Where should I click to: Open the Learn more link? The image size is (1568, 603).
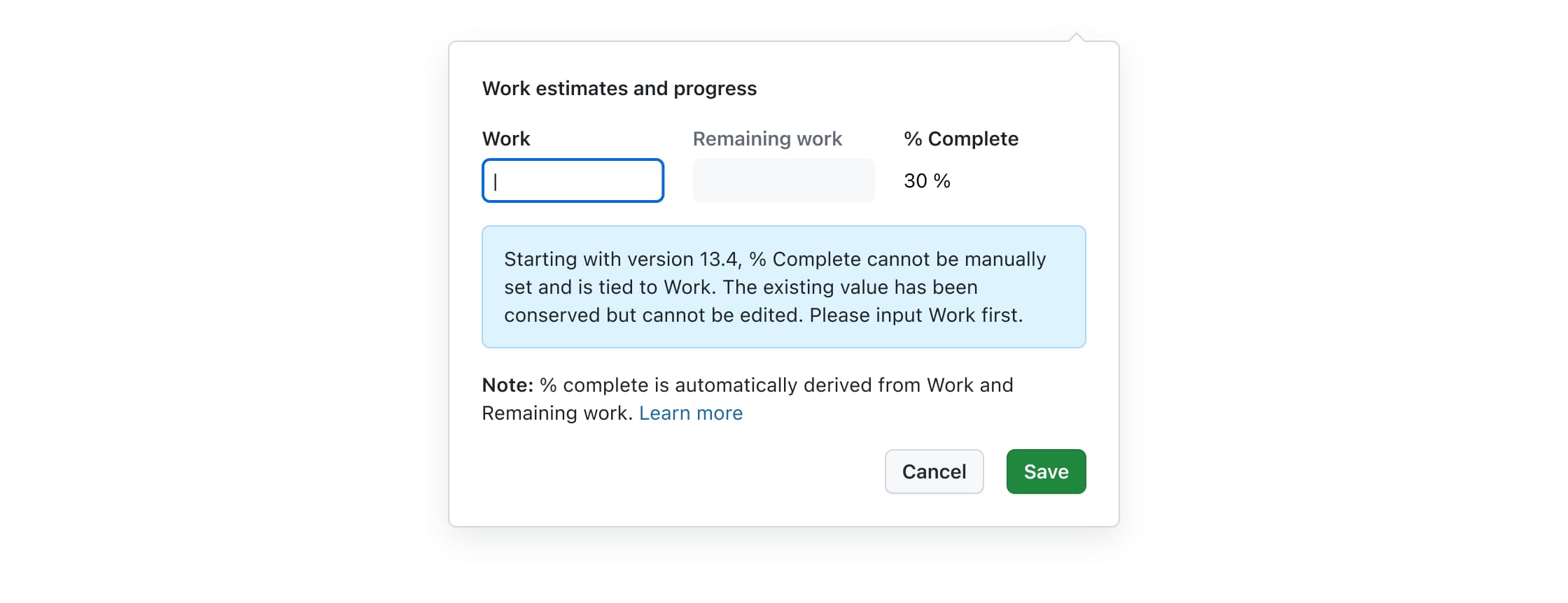click(690, 413)
